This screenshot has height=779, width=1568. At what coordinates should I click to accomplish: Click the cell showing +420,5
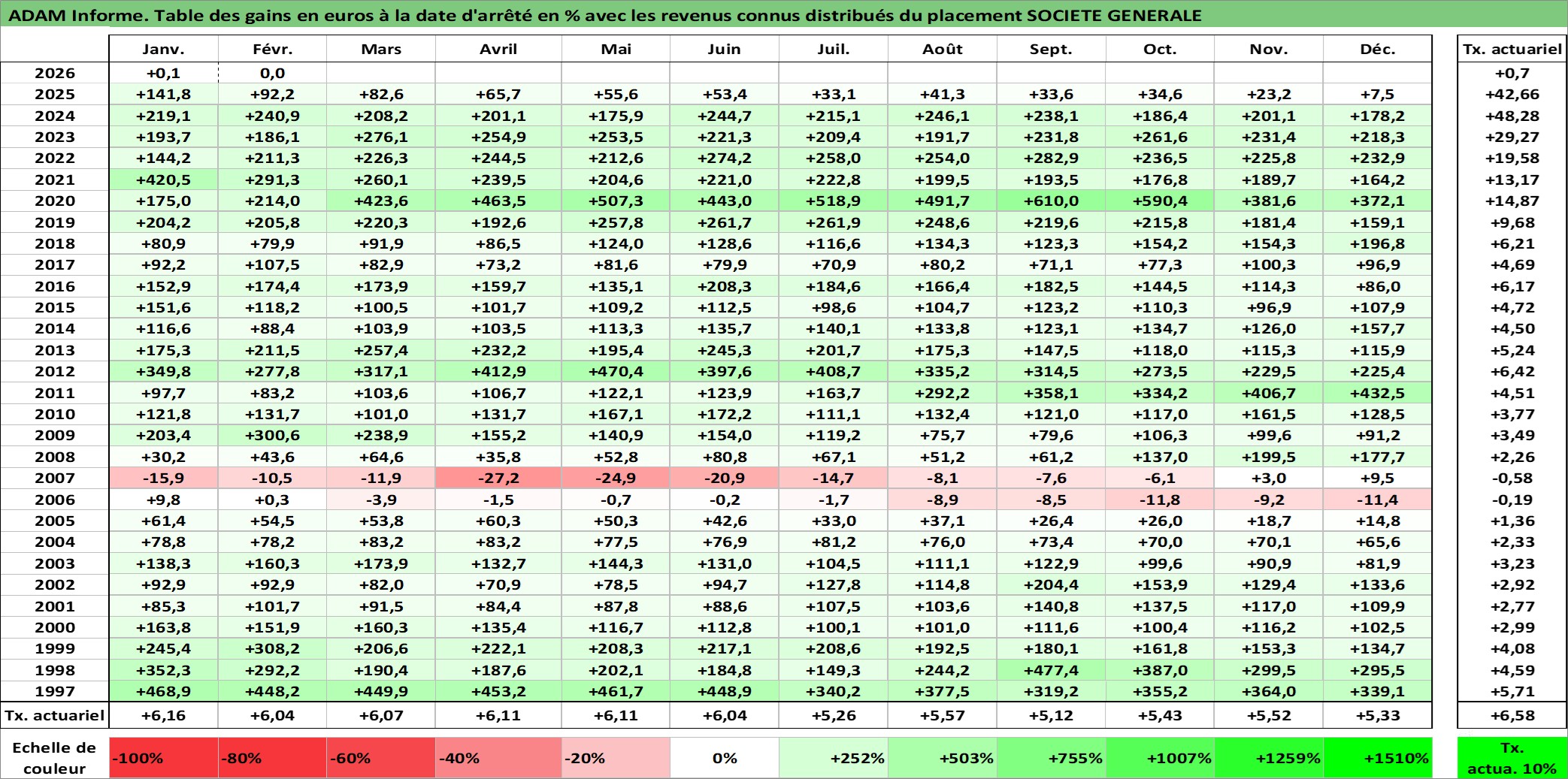click(164, 180)
